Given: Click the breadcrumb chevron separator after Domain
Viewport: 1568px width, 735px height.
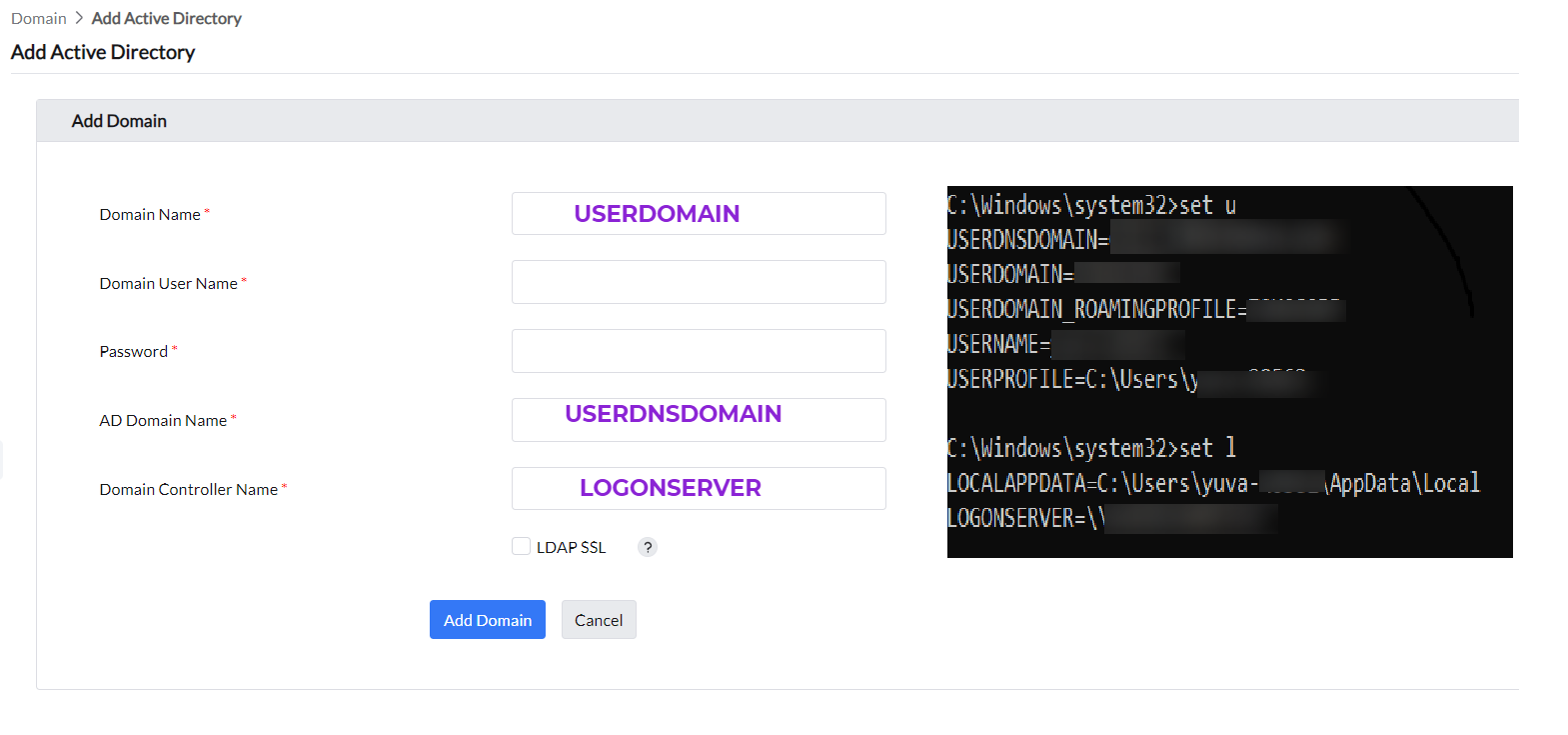Looking at the screenshot, I should [x=79, y=18].
